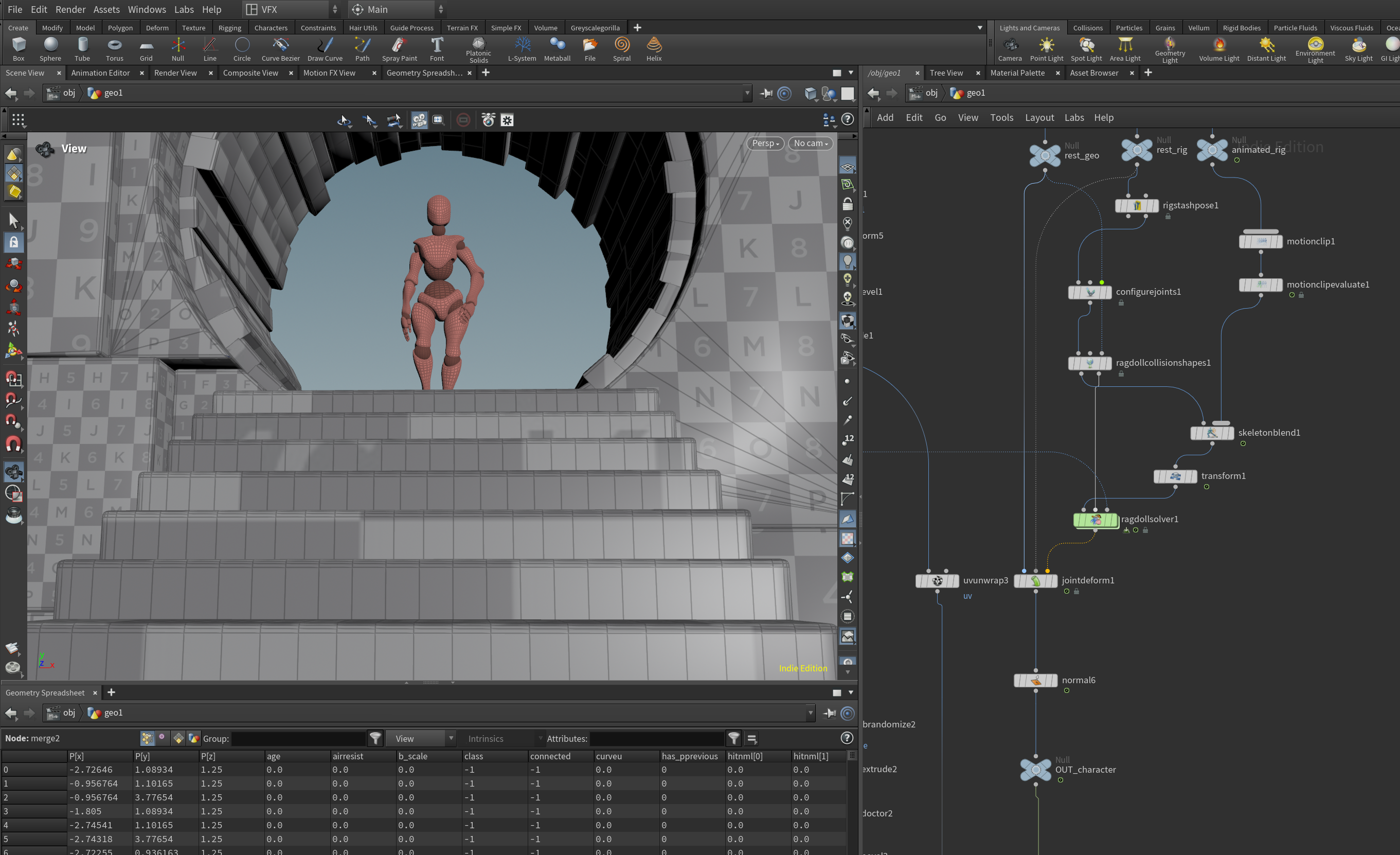Choose the Spray Paint shelf tool
Image resolution: width=1400 pixels, height=855 pixels.
(x=400, y=49)
